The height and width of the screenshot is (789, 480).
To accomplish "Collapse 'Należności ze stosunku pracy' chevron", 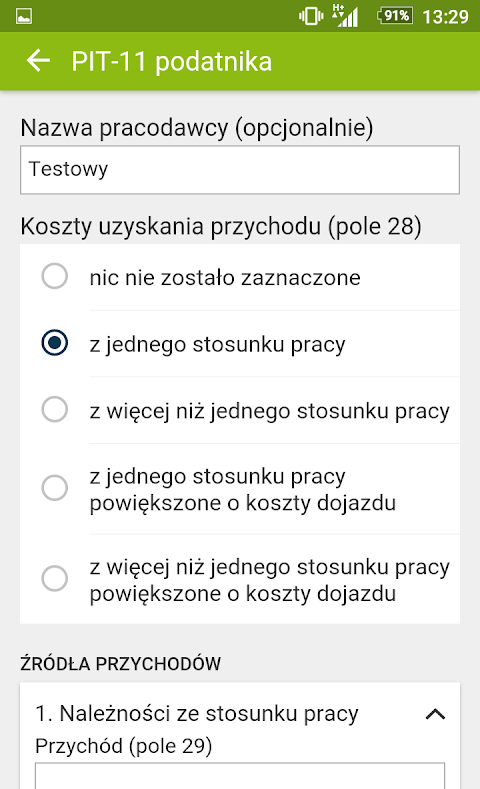I will pyautogui.click(x=435, y=714).
